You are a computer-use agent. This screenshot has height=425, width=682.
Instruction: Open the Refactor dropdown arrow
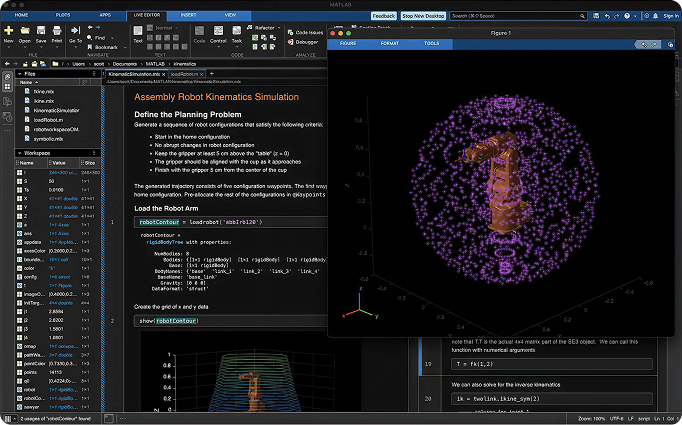pos(279,28)
